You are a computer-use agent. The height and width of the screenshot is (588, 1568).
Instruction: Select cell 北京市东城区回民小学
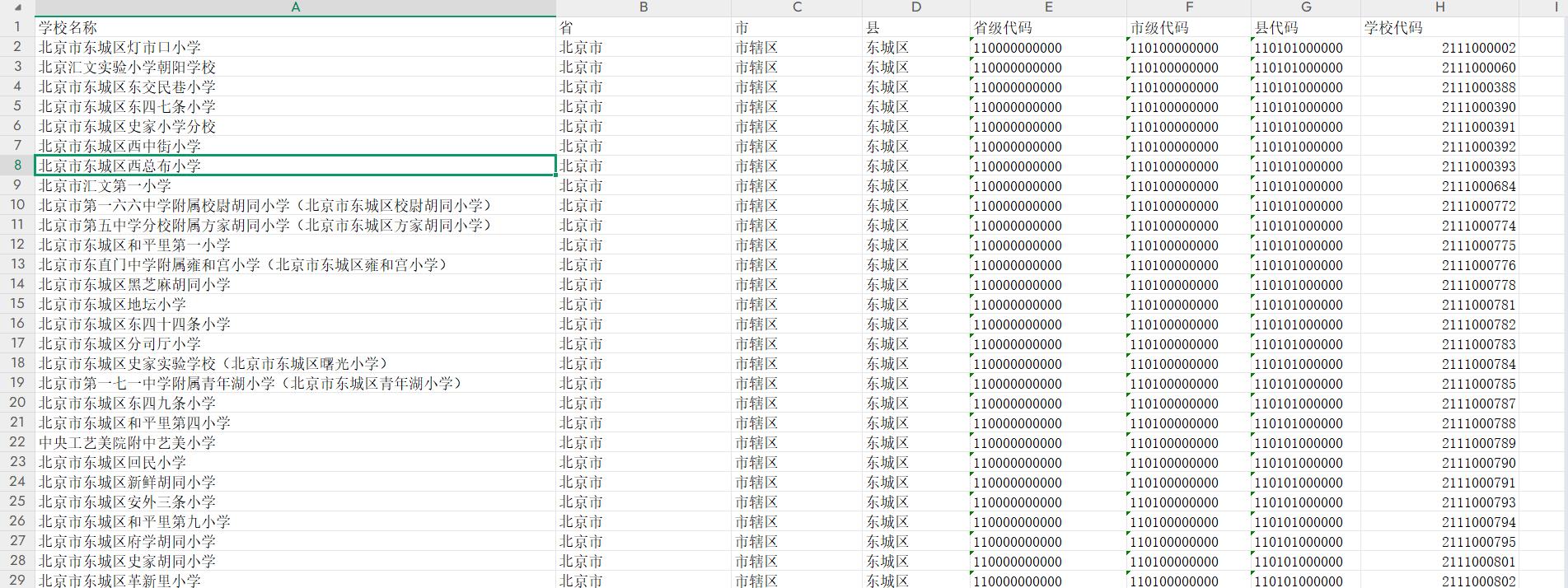click(112, 463)
